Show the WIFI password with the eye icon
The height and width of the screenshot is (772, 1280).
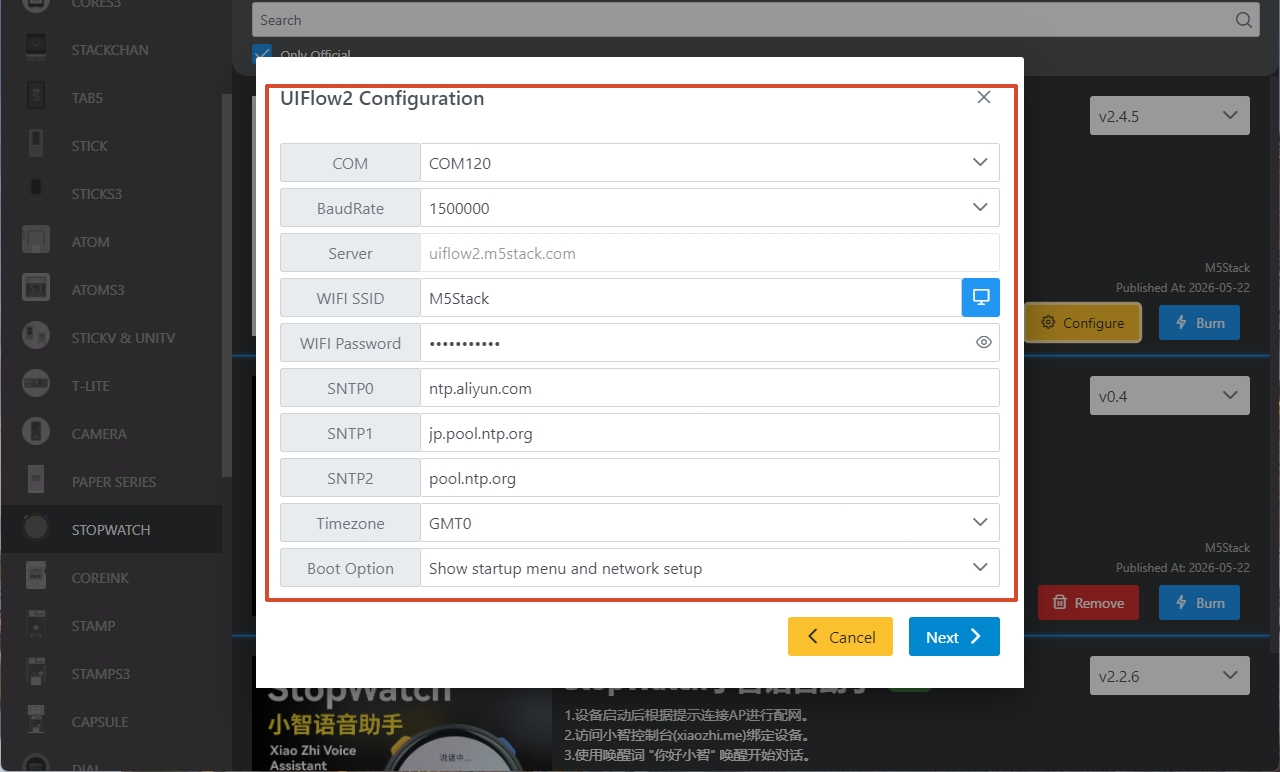tap(984, 343)
